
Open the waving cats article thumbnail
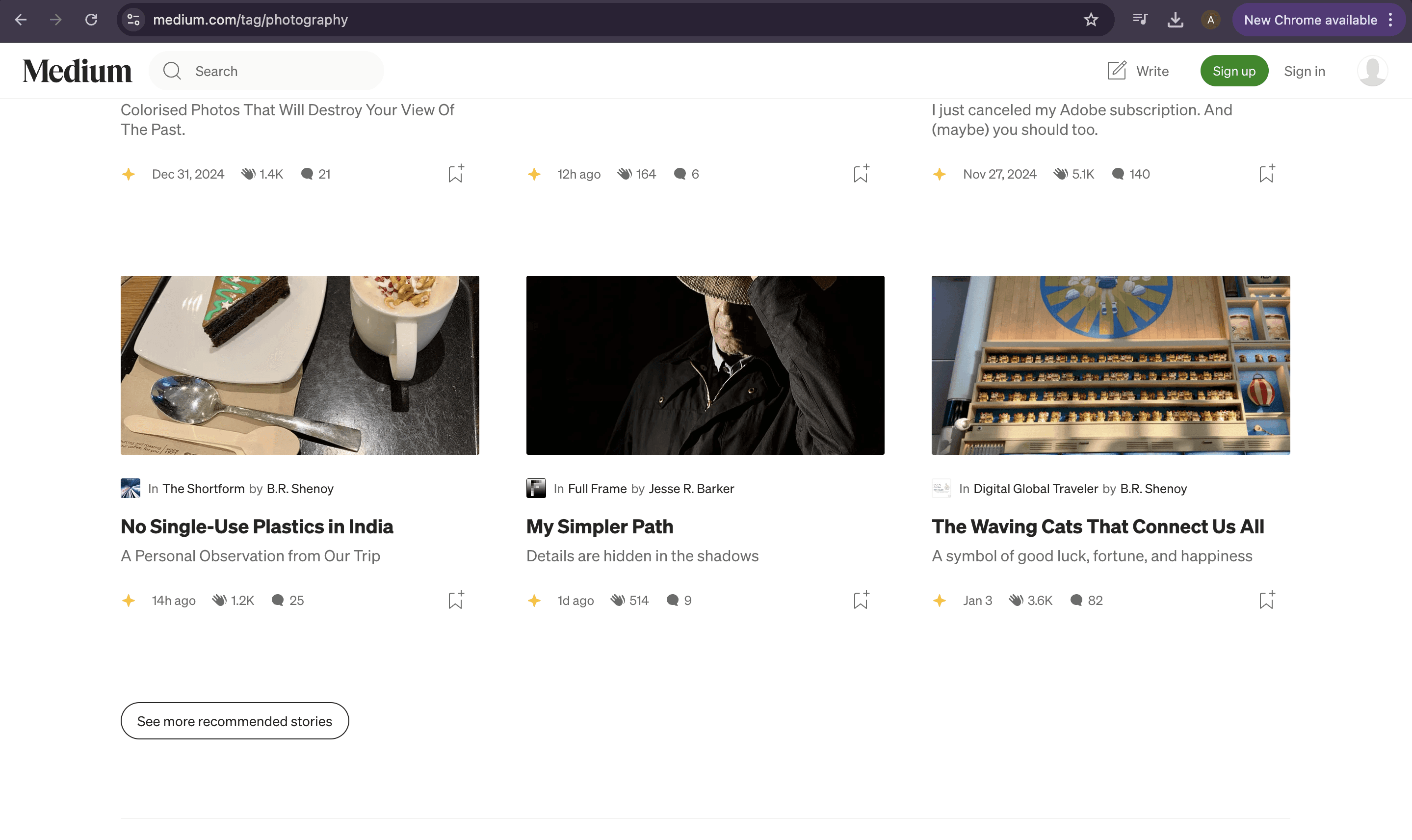click(1110, 365)
